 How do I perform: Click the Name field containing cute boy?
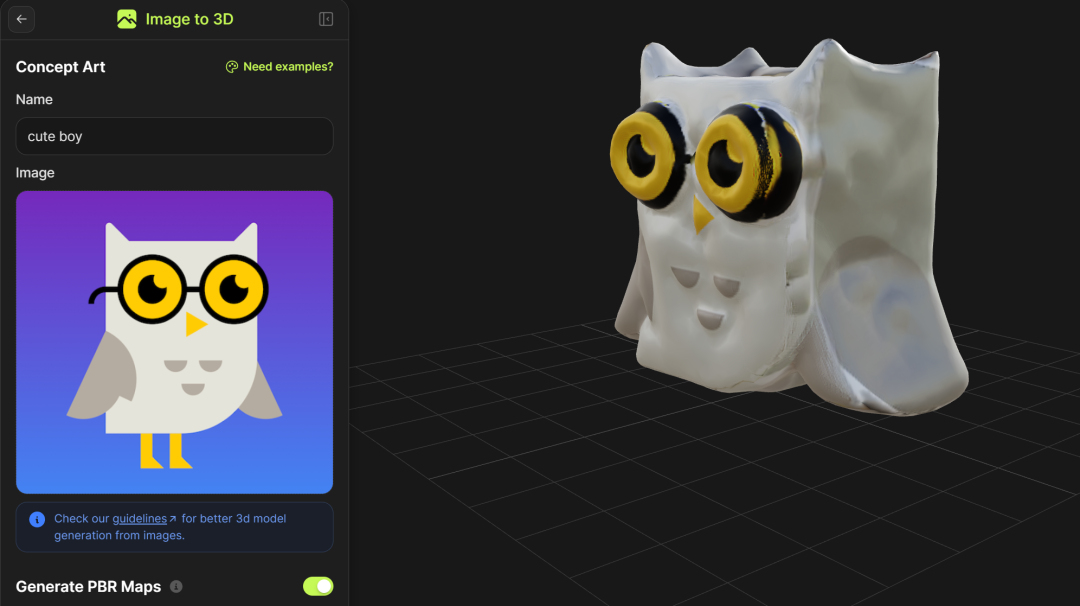[x=174, y=136]
